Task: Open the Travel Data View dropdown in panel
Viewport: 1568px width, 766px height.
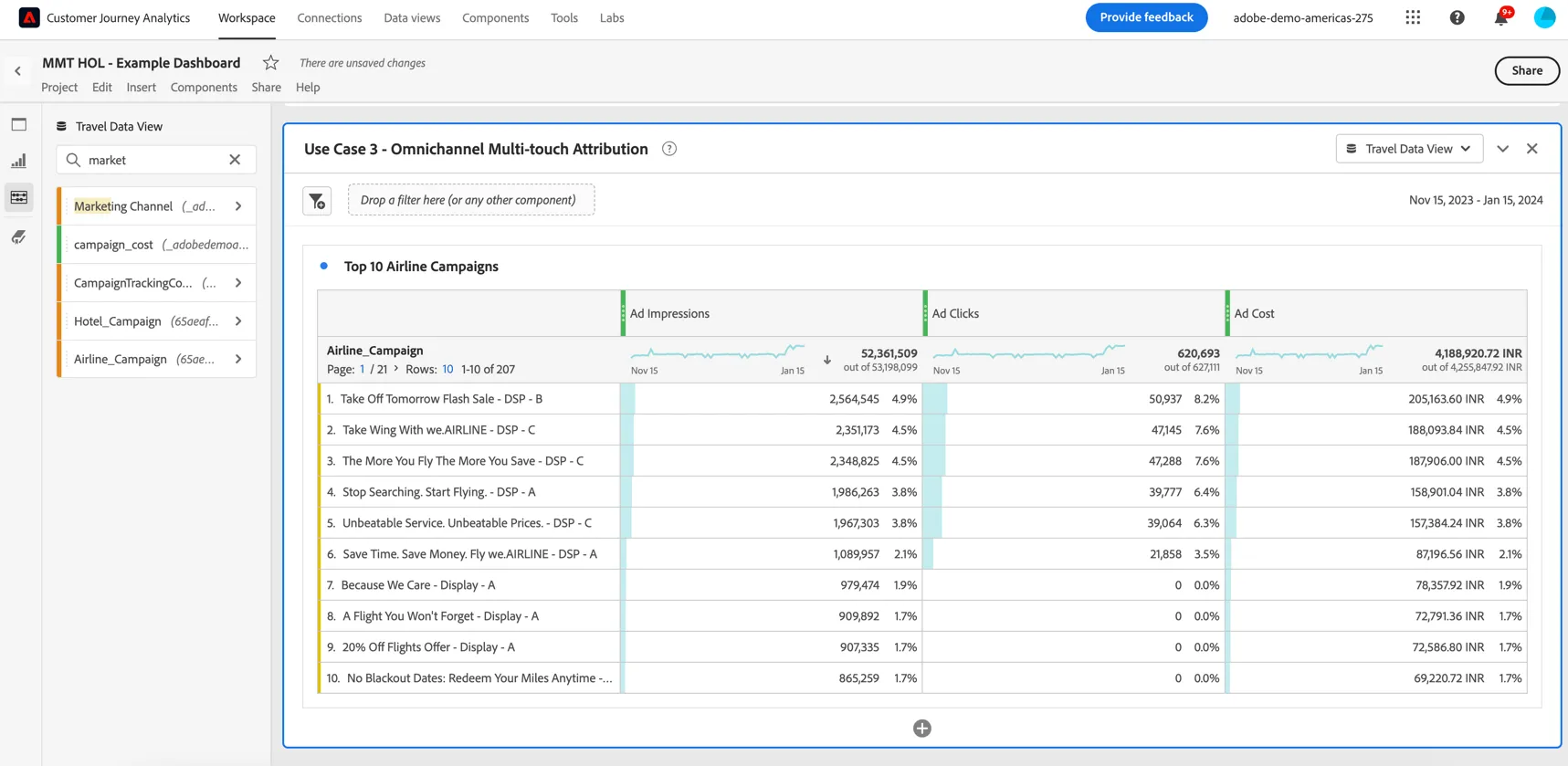Action: coord(1409,149)
